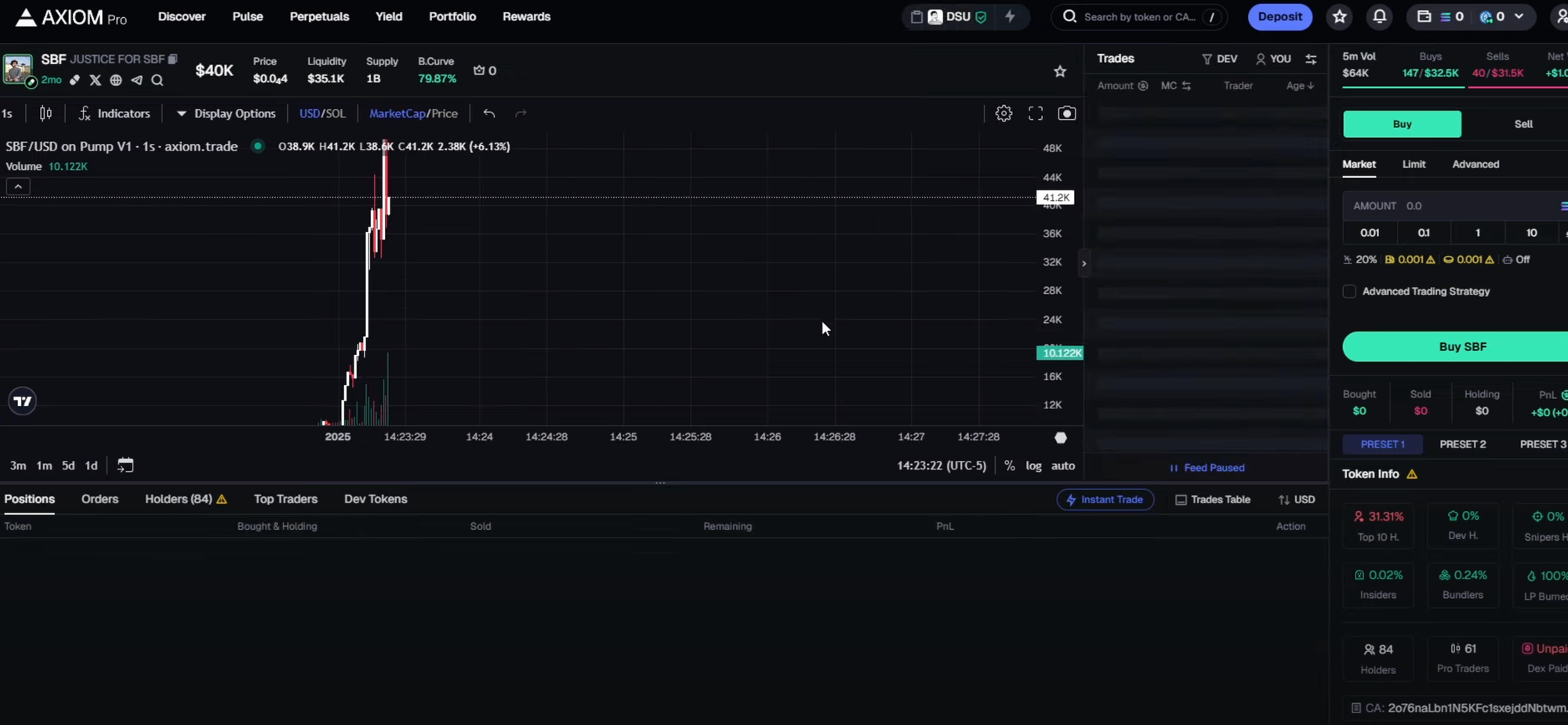This screenshot has height=725, width=1568.
Task: Open the Indicators (fx) panel
Action: click(114, 113)
